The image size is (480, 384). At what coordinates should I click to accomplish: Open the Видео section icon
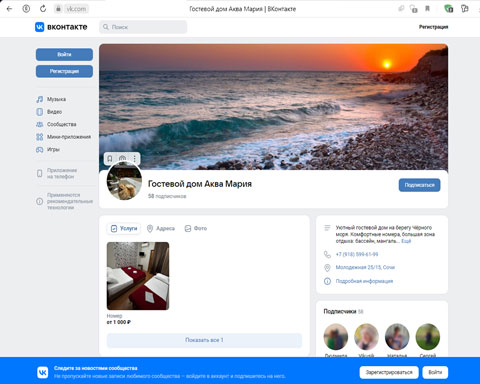[40, 112]
